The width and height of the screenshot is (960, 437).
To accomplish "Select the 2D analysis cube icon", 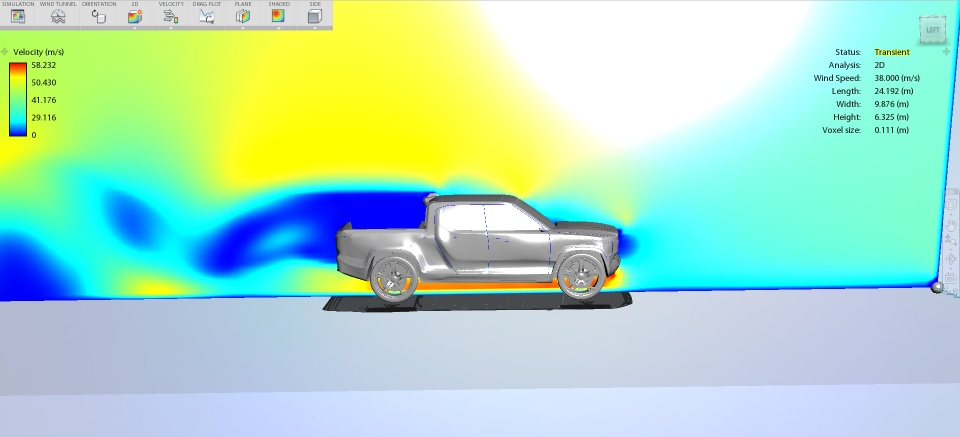I will pyautogui.click(x=135, y=17).
